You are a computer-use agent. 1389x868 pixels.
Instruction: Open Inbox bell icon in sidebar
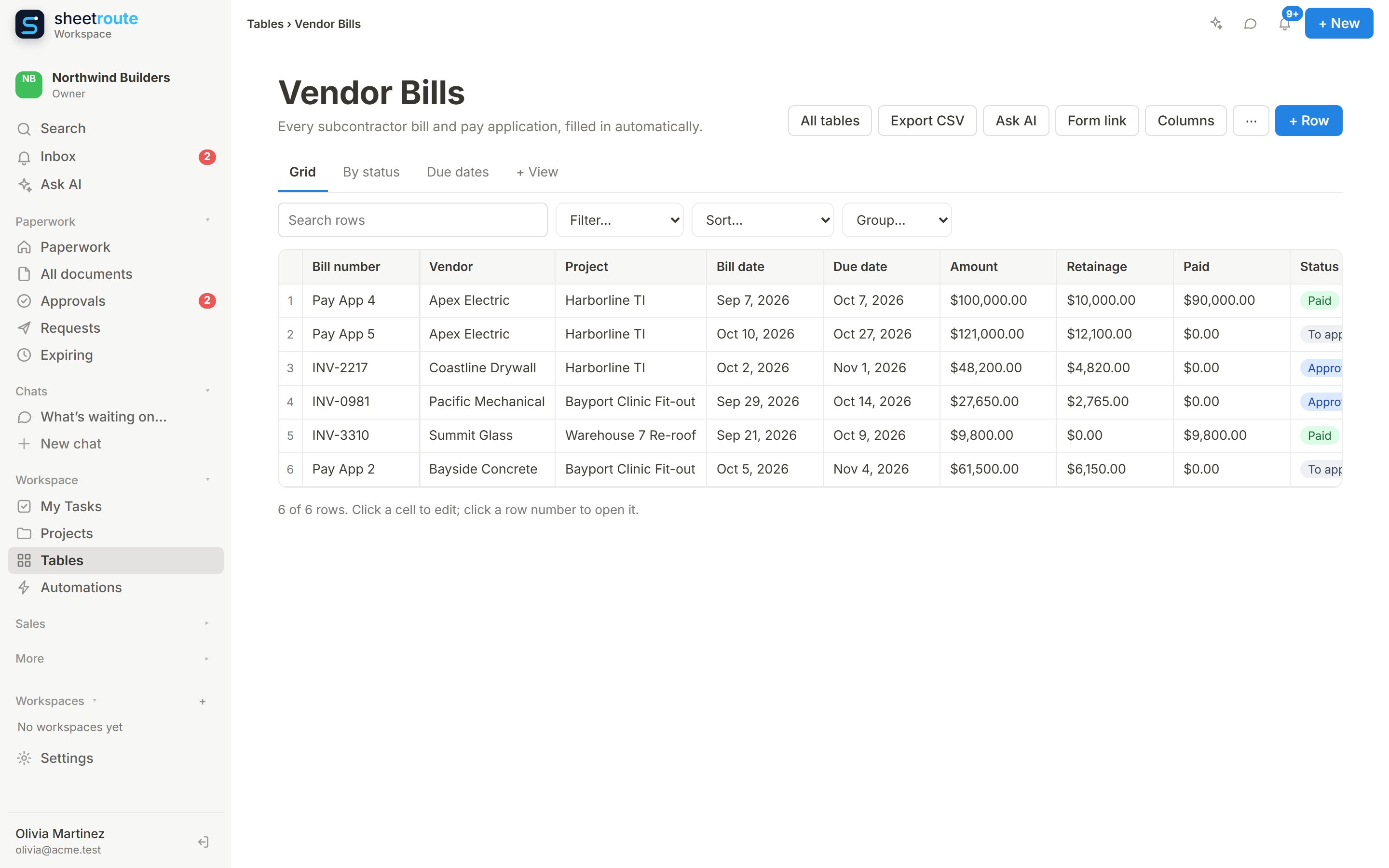[x=24, y=157]
